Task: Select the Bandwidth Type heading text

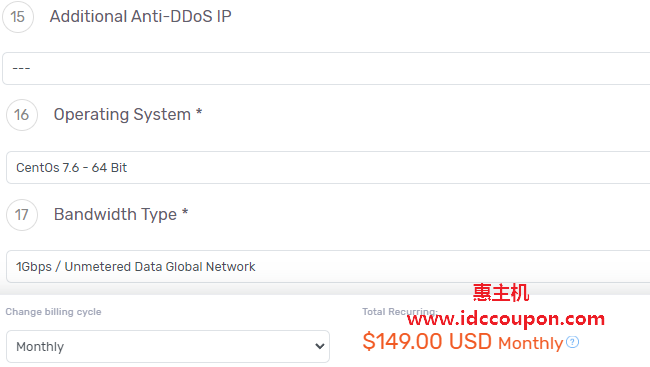Action: click(x=115, y=214)
